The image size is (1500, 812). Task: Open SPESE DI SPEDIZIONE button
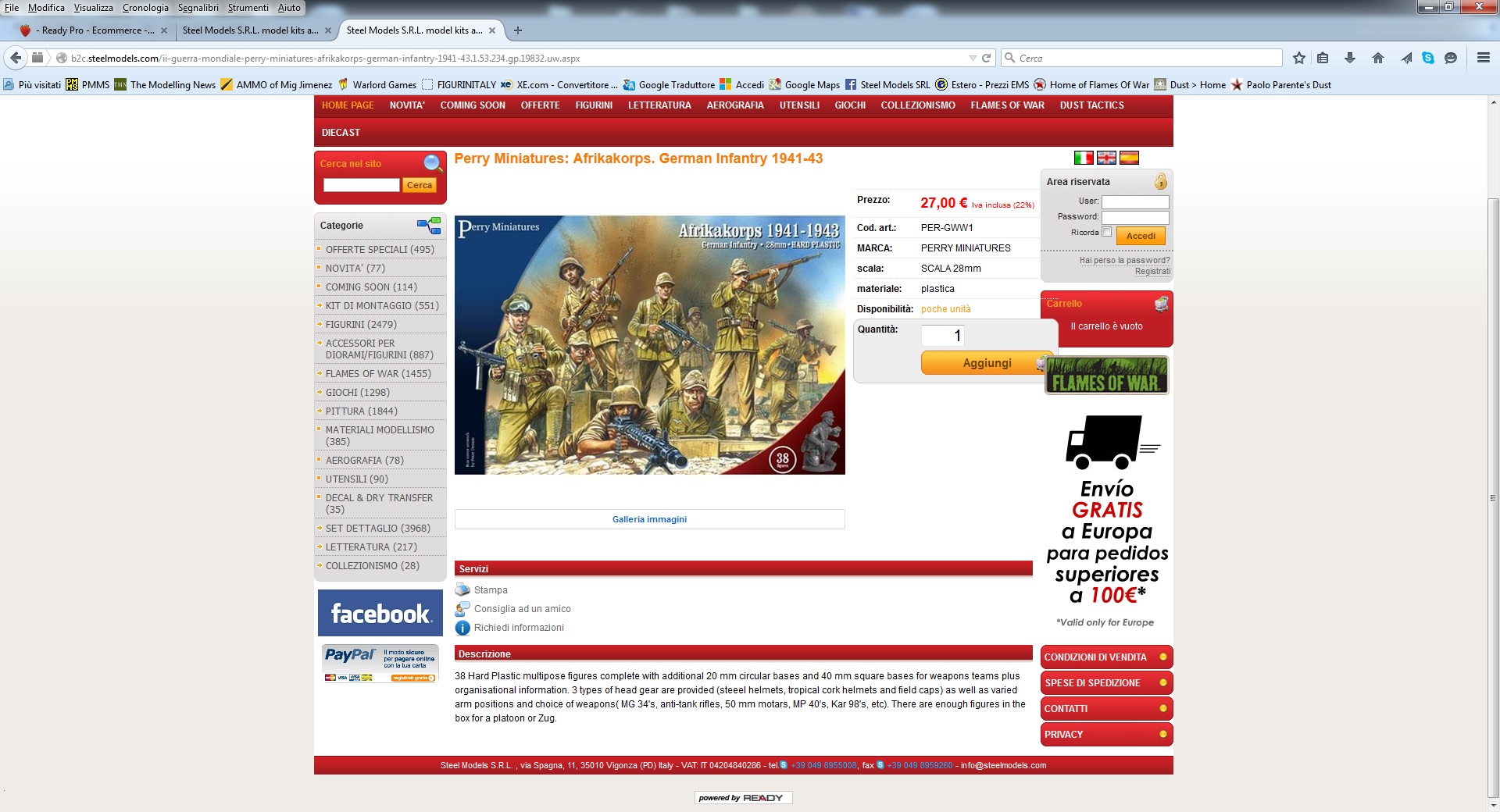coord(1106,683)
